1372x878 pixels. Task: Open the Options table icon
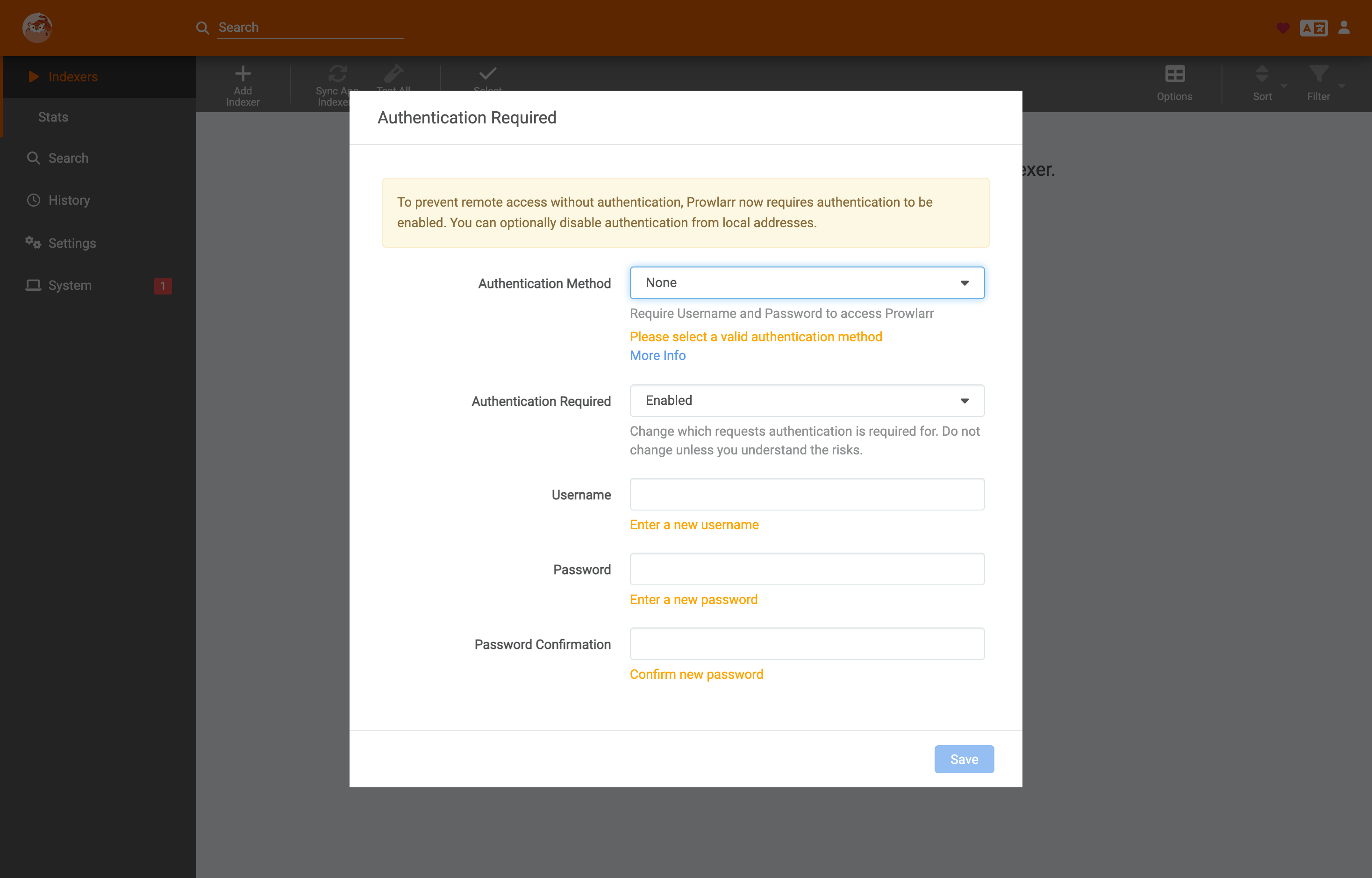click(x=1174, y=73)
